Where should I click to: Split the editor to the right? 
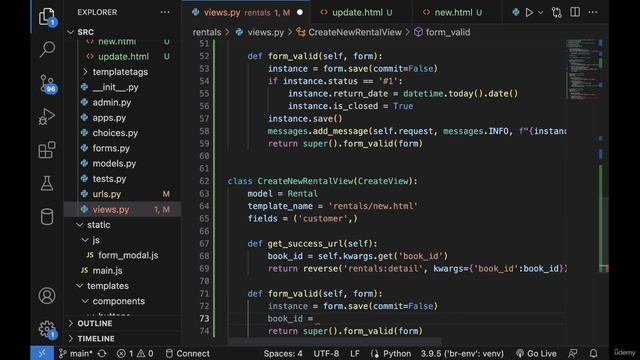pyautogui.click(x=575, y=12)
